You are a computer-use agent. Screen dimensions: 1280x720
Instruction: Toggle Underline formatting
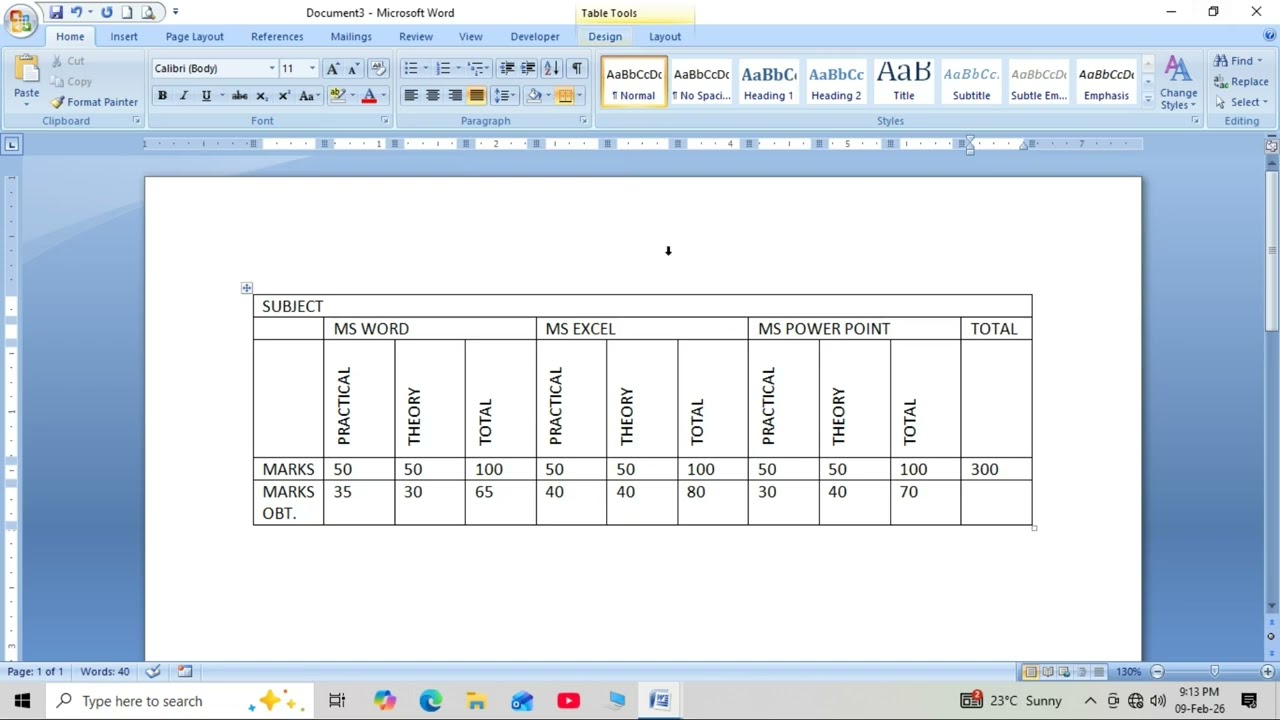tap(206, 96)
